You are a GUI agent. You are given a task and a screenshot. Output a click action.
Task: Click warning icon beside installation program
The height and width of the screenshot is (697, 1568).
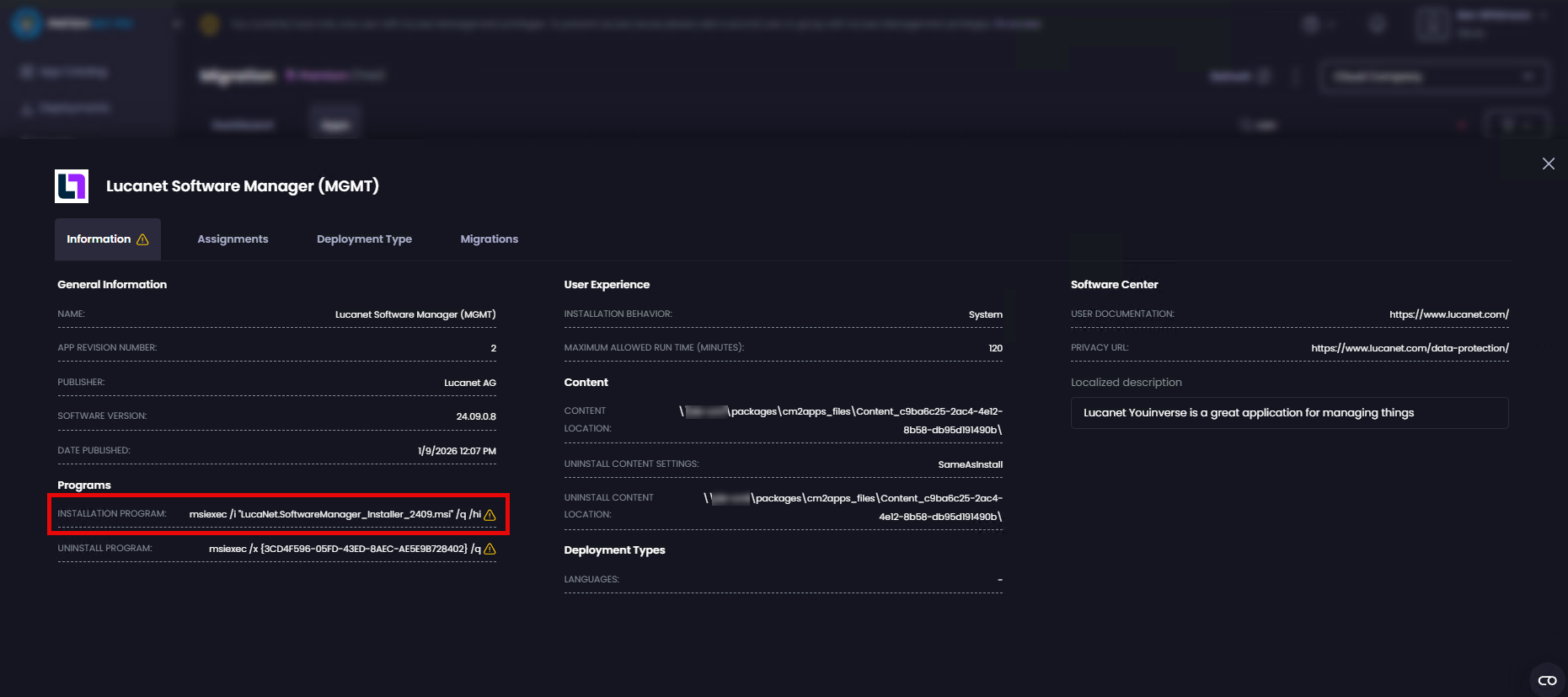[490, 515]
